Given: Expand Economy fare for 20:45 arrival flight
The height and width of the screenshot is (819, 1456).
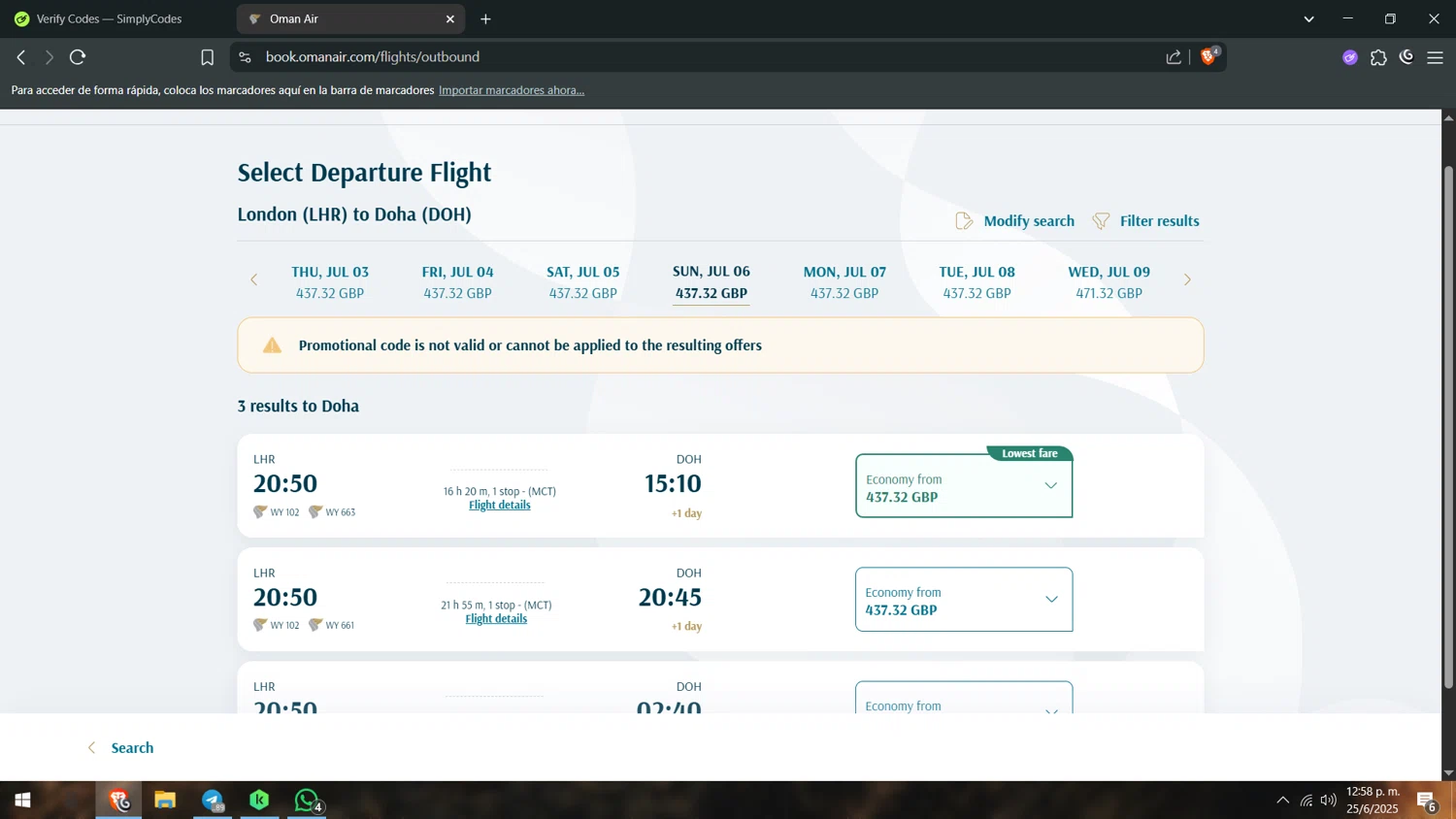Looking at the screenshot, I should point(964,599).
